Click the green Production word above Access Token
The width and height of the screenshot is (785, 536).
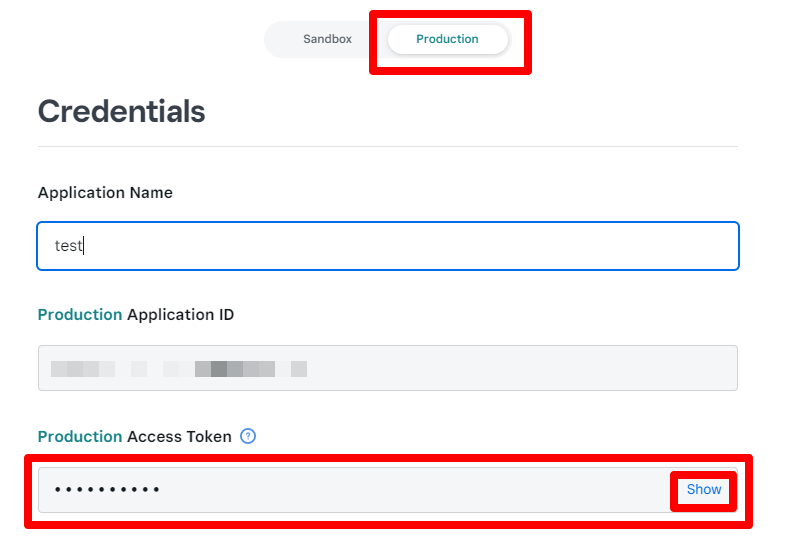(x=80, y=437)
